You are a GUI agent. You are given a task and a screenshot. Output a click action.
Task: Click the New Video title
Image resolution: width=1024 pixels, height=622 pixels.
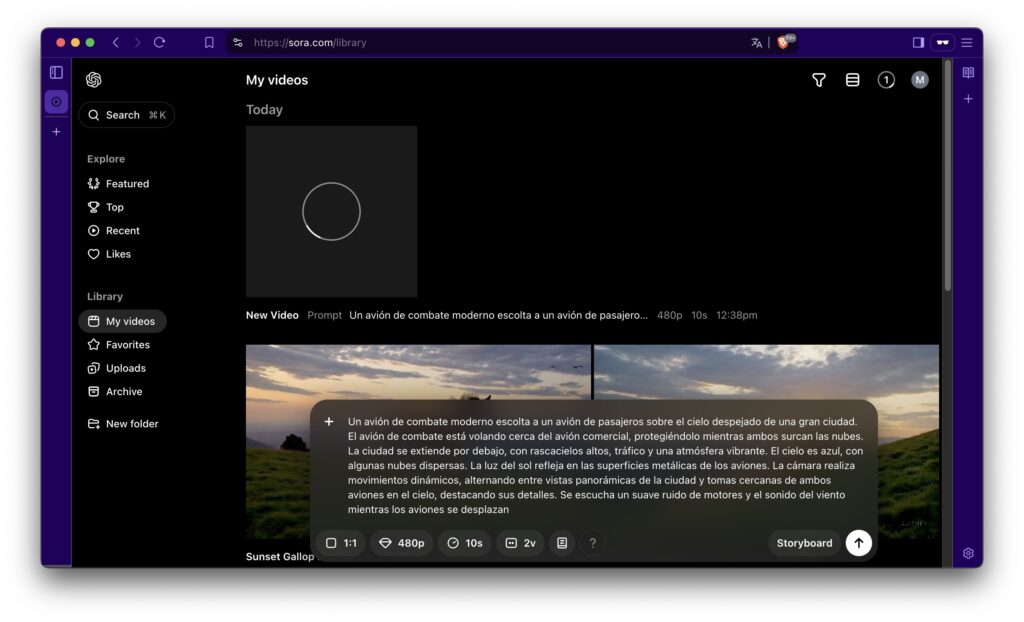click(x=272, y=315)
